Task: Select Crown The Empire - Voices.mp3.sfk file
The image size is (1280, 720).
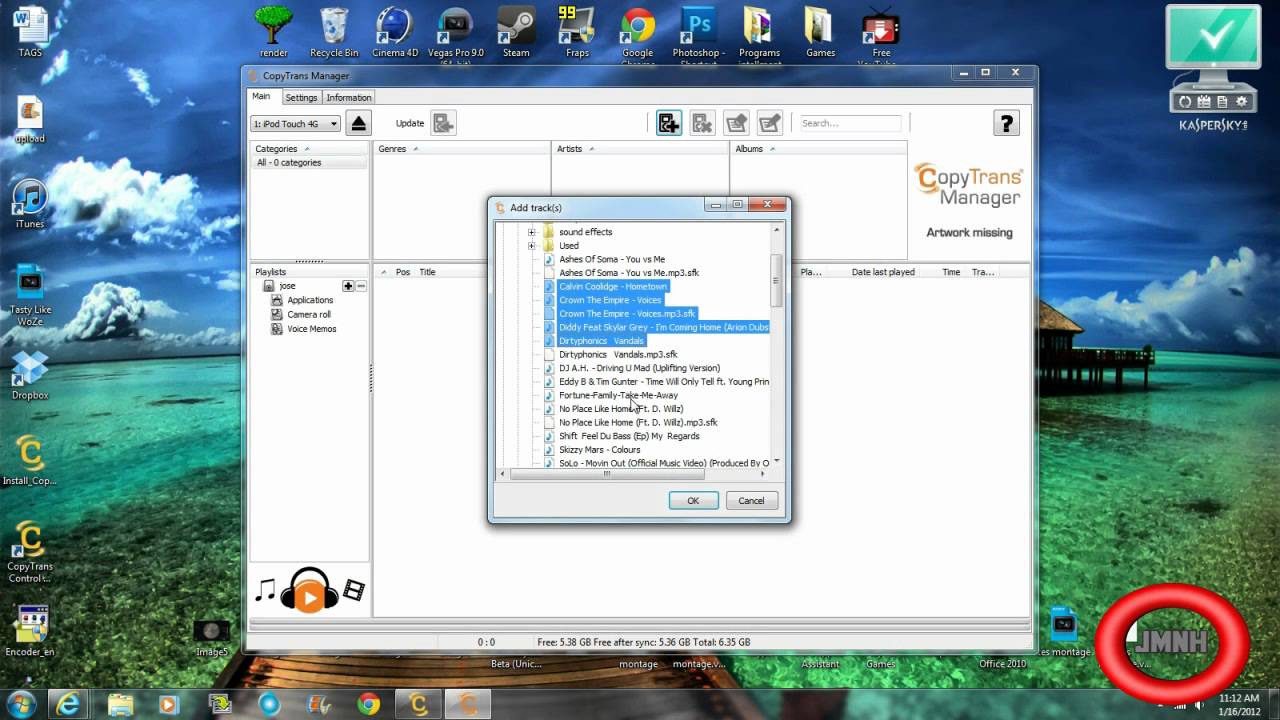Action: 627,313
